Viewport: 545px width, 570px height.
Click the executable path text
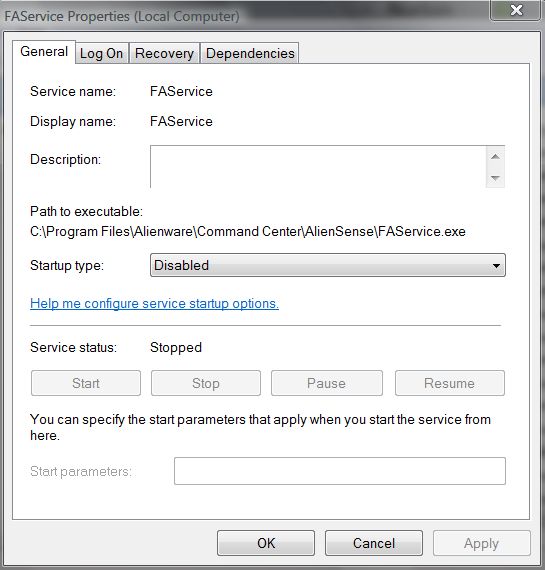point(248,232)
